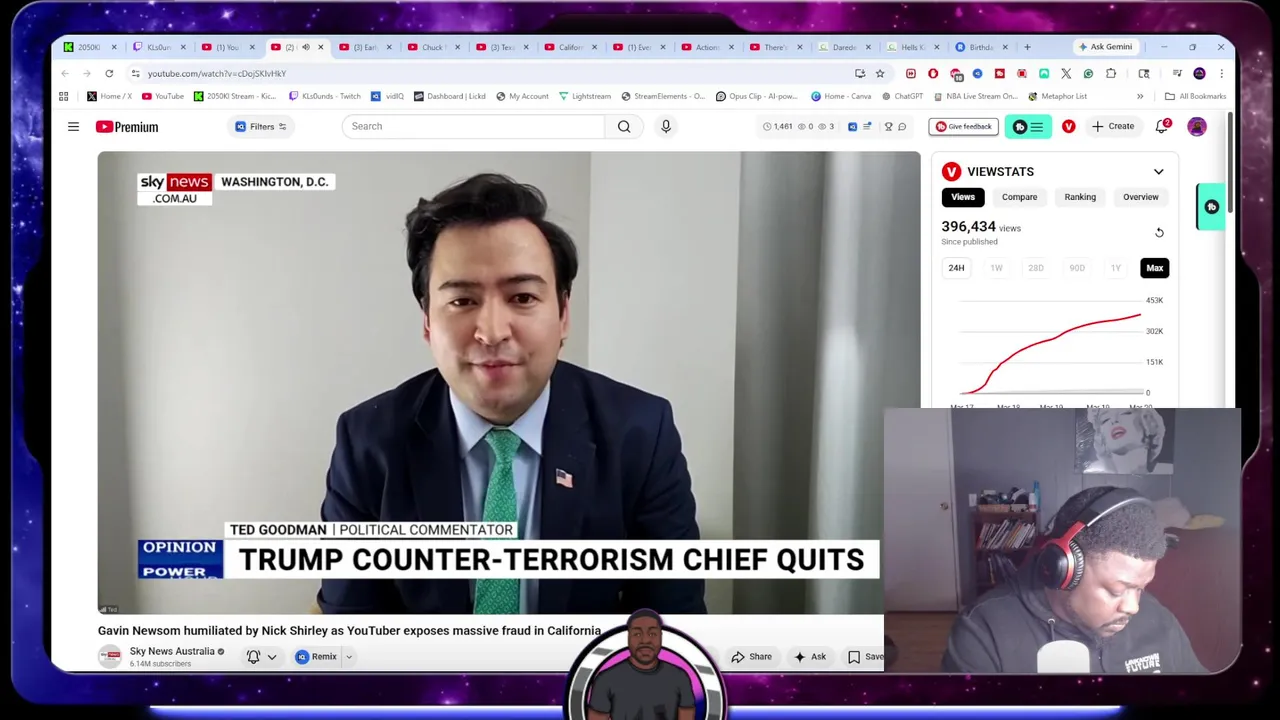Click the Remix button
The width and height of the screenshot is (1280, 720).
coord(316,657)
